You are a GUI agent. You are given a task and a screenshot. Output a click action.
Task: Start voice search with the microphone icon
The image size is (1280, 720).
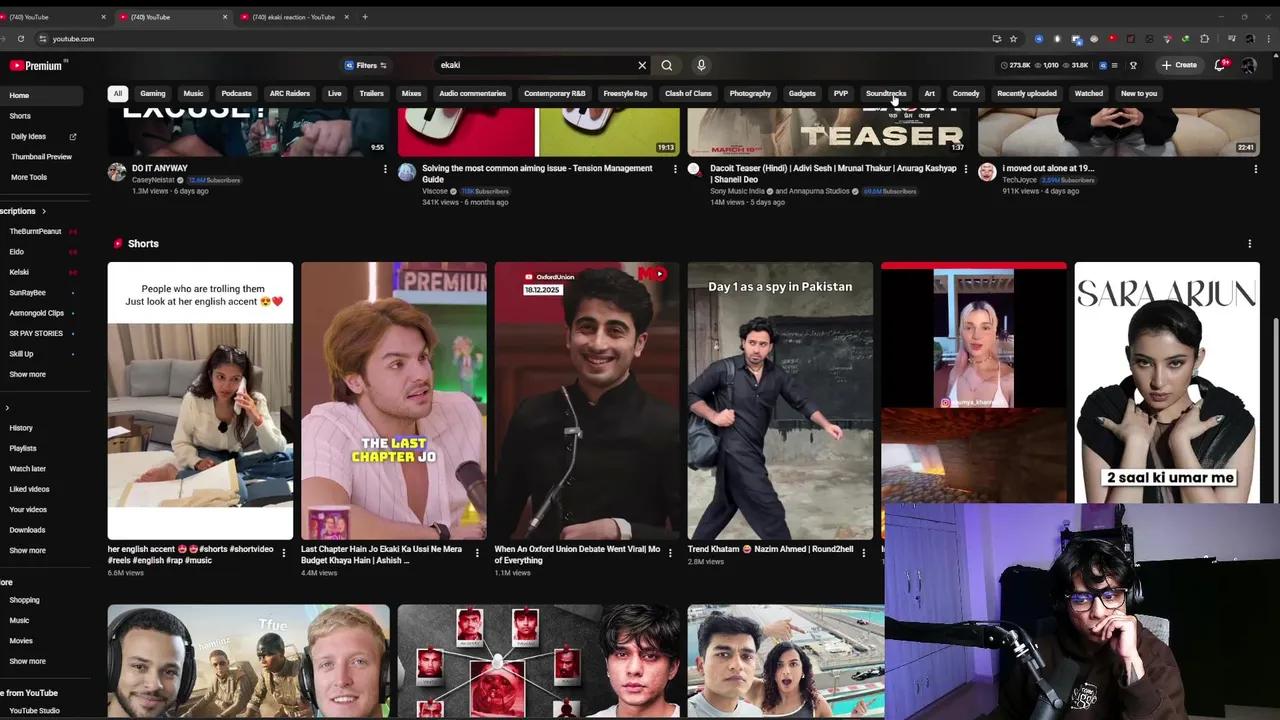point(701,65)
